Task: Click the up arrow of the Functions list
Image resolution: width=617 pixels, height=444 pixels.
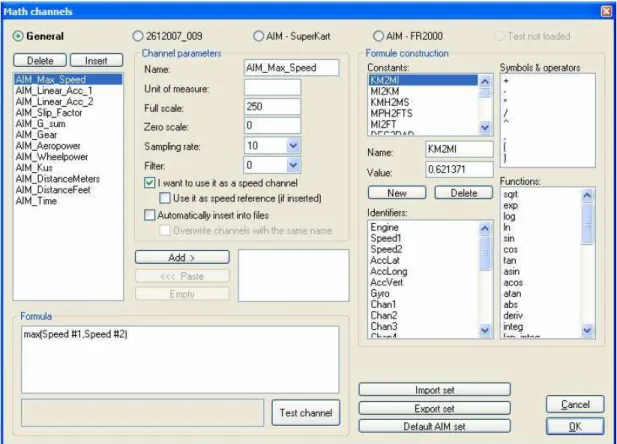Action: click(x=587, y=195)
